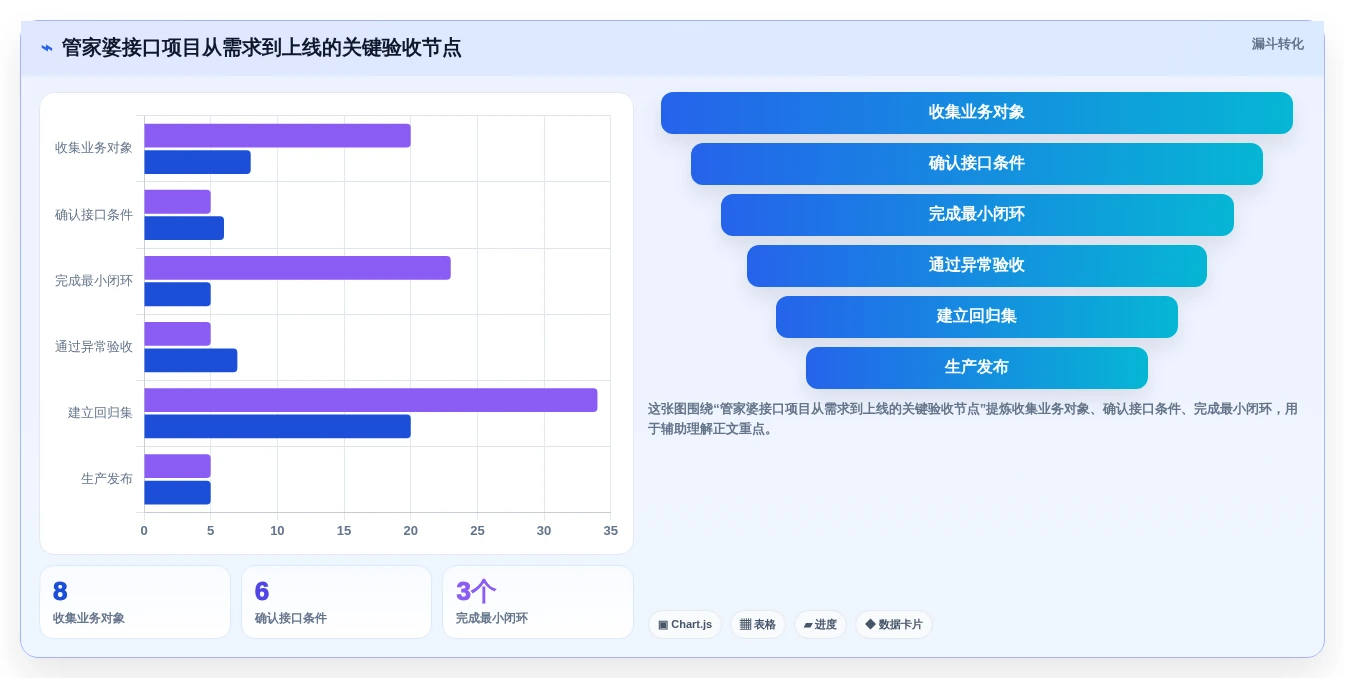
Task: Click the y-axis label 收集业务对象
Action: 94,148
